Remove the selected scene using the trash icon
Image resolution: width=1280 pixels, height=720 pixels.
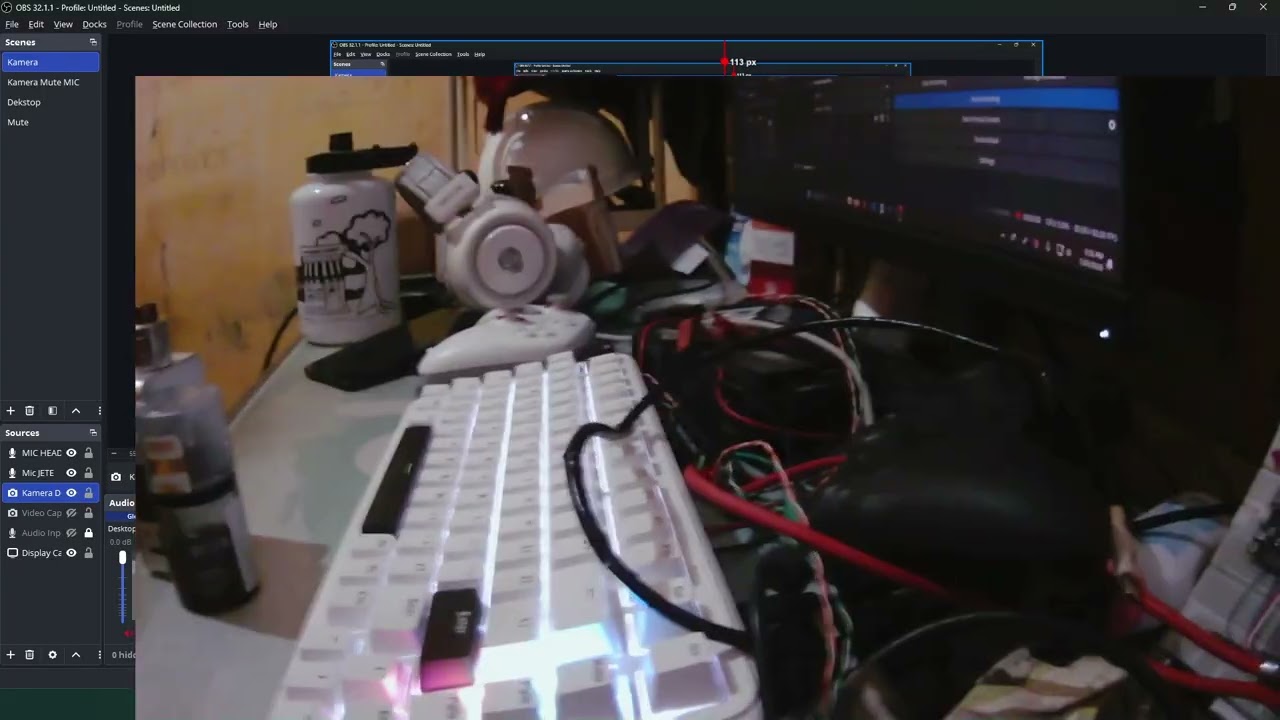click(30, 411)
